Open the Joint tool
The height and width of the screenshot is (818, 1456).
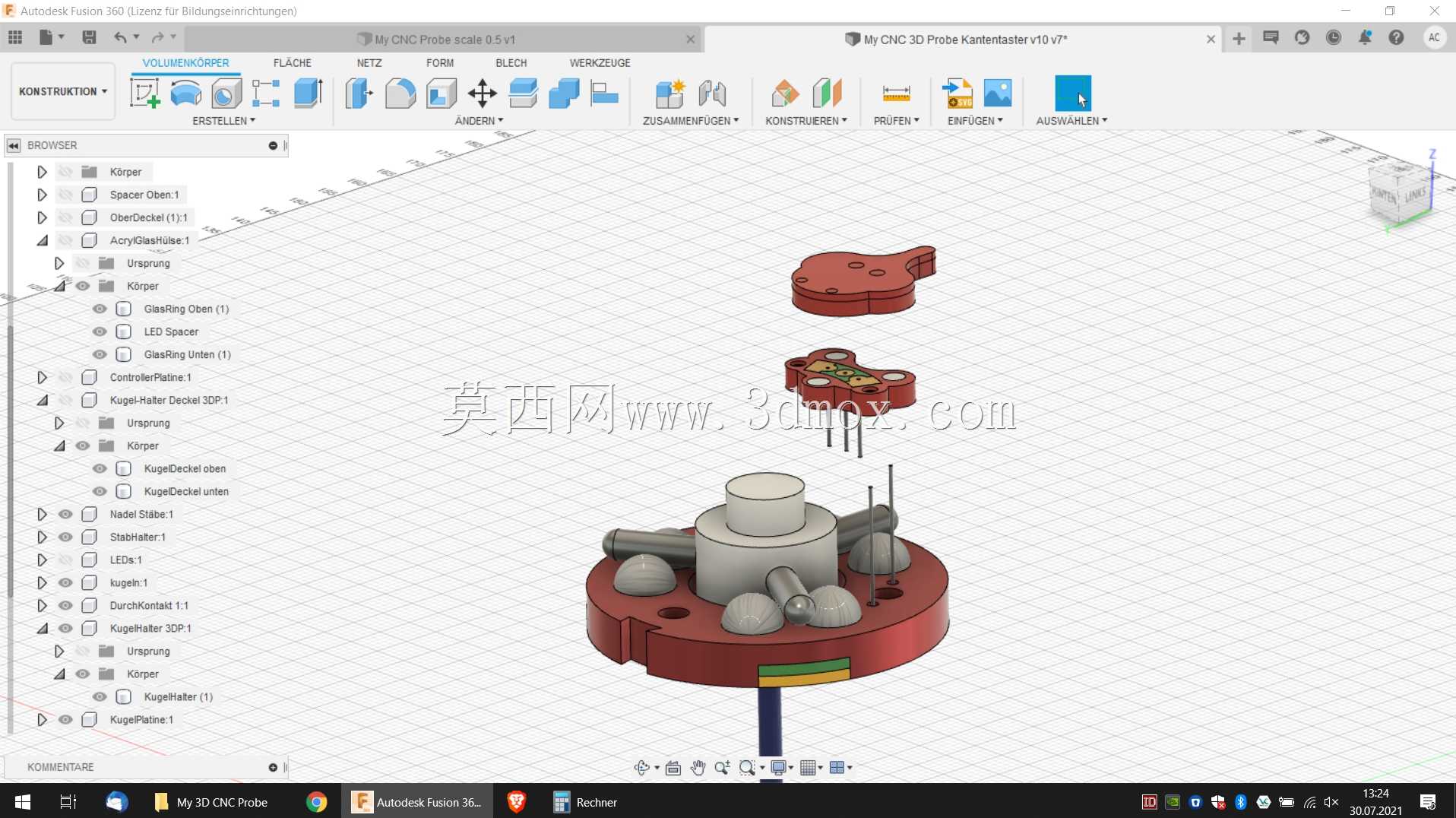712,93
